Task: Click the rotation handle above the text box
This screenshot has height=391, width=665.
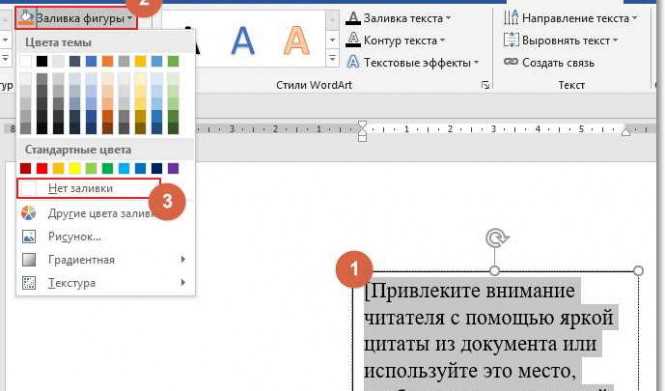Action: (497, 238)
